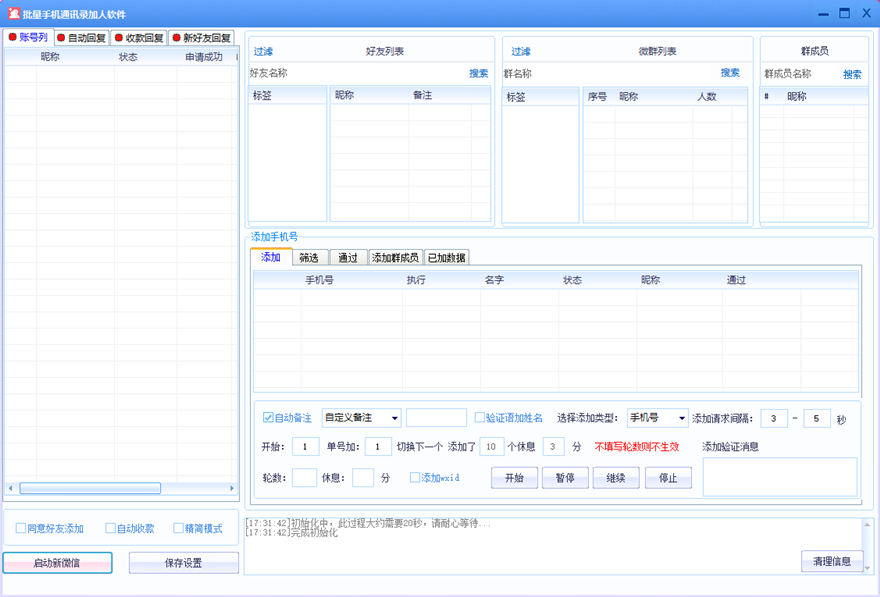Enable the 精简模式 checkbox
This screenshot has height=597, width=880.
pyautogui.click(x=178, y=528)
